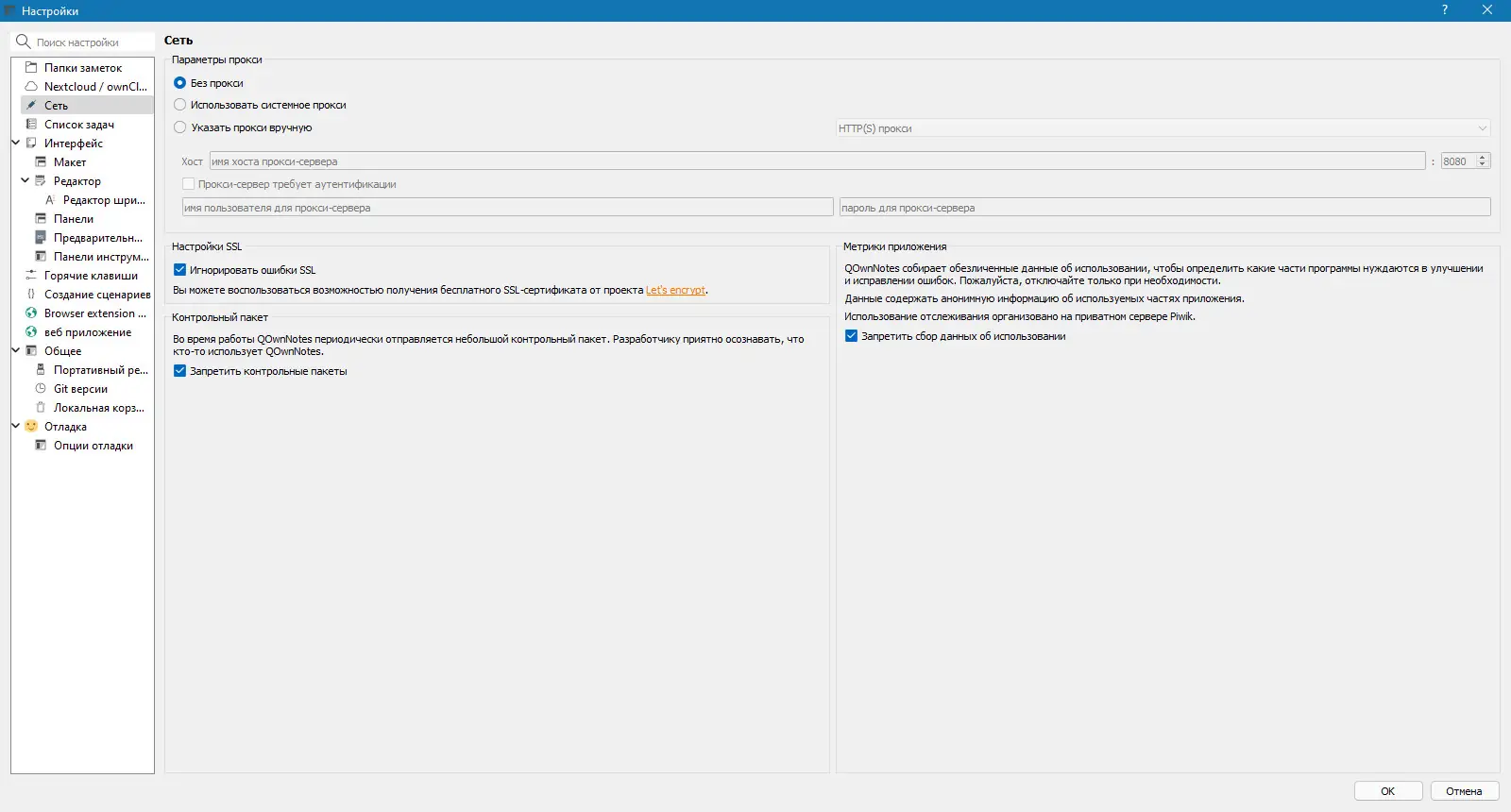Click the proxy host name field
Screen dimensions: 1511x812
pyautogui.click(x=817, y=161)
